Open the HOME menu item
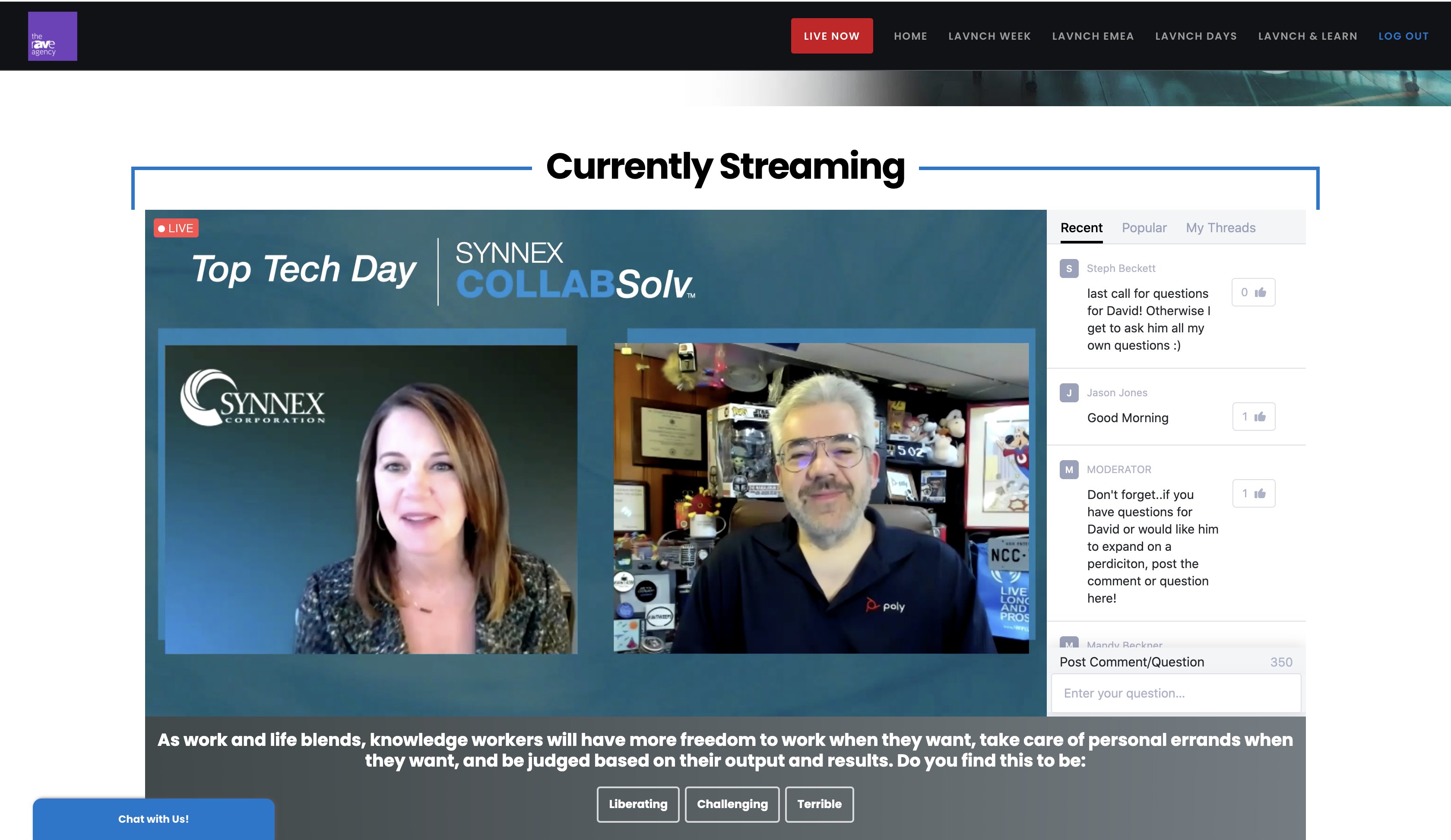Image resolution: width=1451 pixels, height=840 pixels. pyautogui.click(x=910, y=36)
